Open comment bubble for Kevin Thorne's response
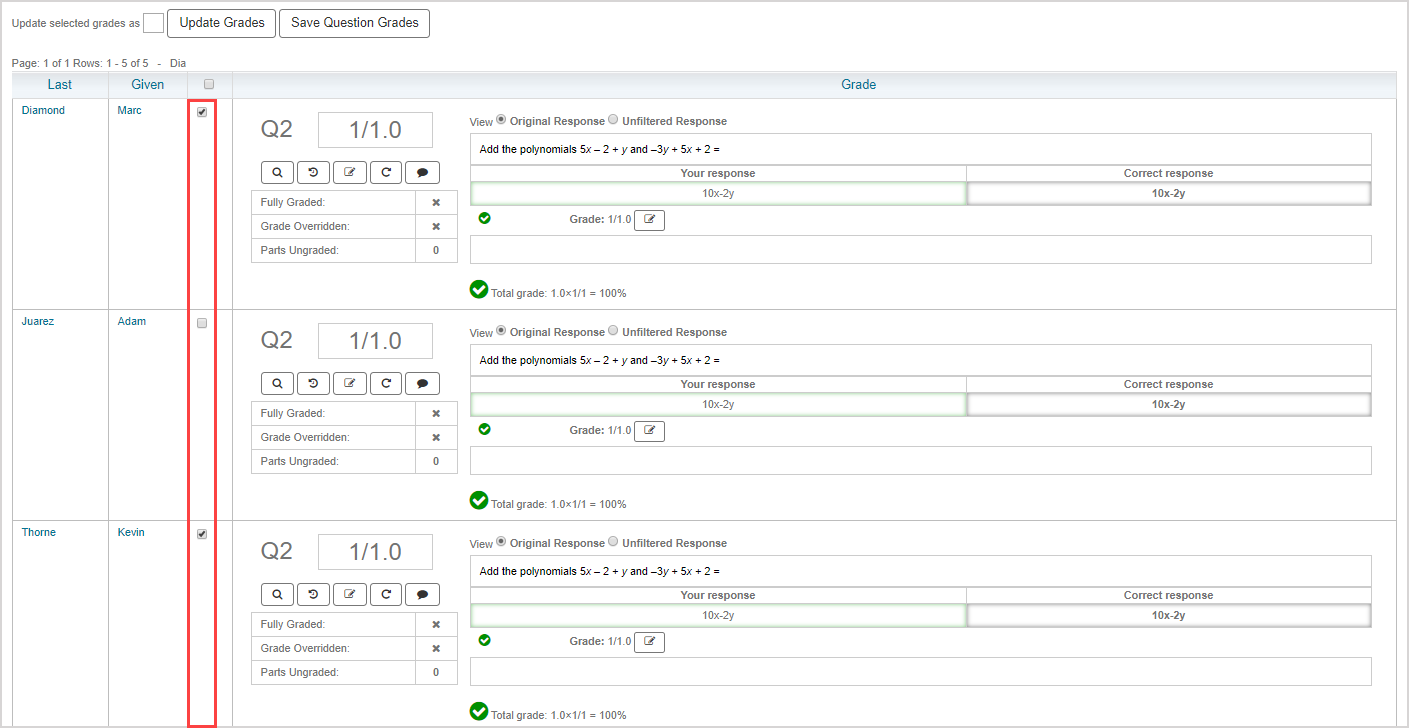This screenshot has width=1409, height=728. point(422,594)
